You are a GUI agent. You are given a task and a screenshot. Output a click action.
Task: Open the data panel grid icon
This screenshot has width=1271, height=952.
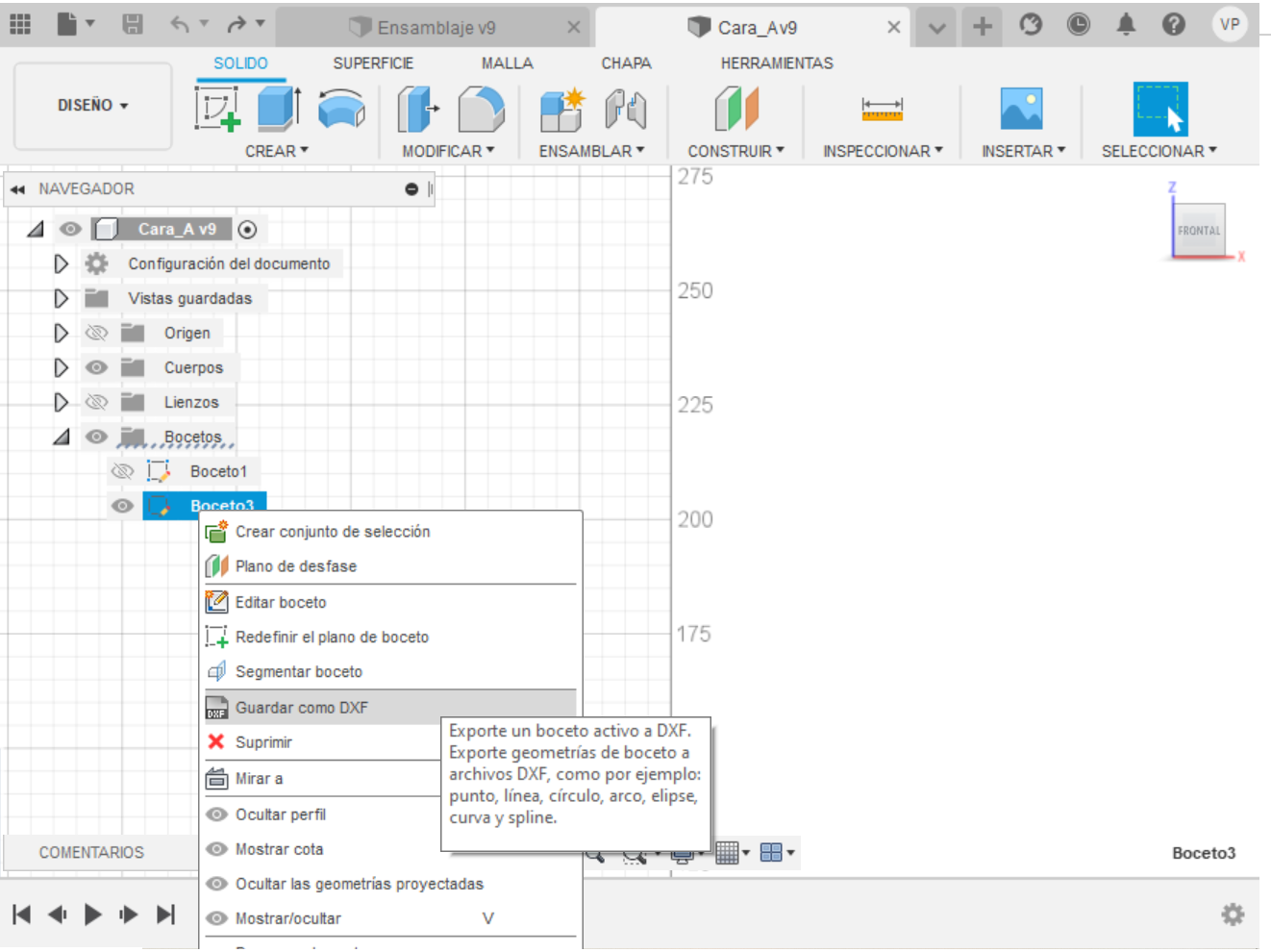click(20, 24)
